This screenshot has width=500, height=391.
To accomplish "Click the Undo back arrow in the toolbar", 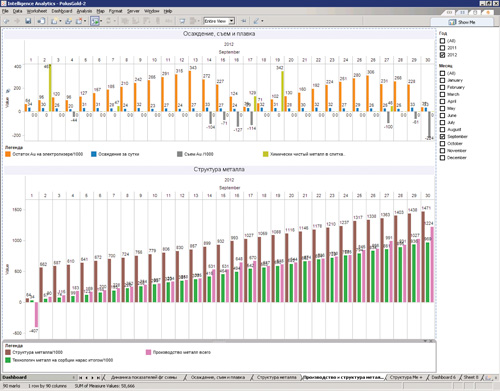I will pos(7,21).
